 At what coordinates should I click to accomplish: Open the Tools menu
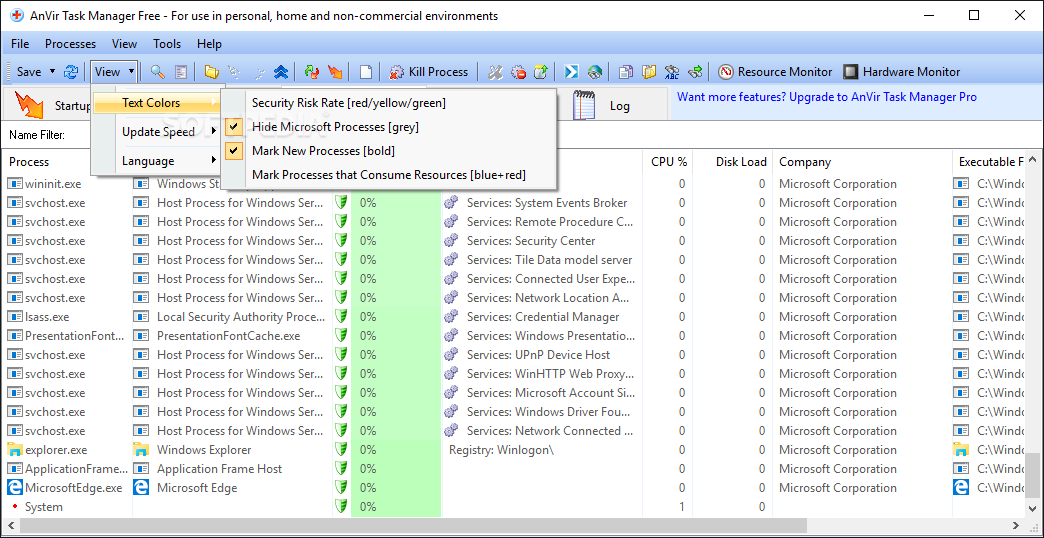click(167, 44)
